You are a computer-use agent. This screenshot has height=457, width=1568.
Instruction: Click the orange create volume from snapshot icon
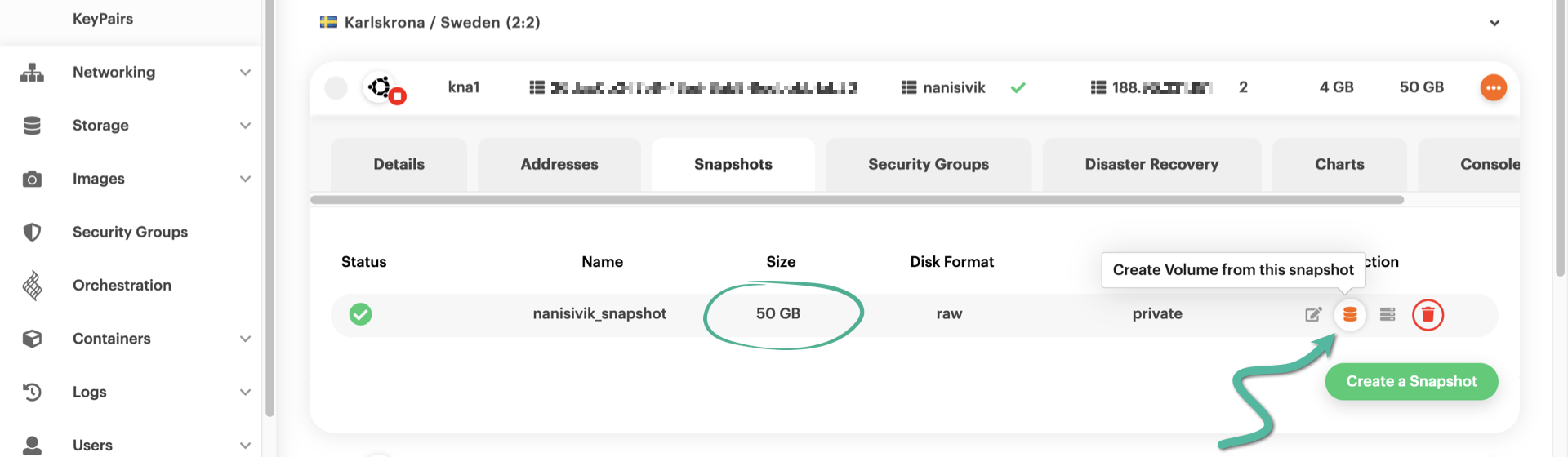pos(1350,314)
